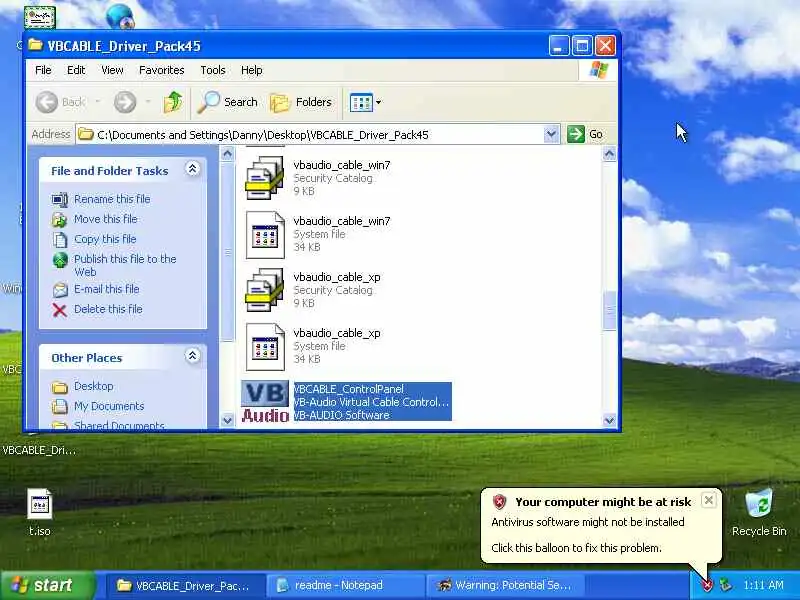Click the globe Publish icon
Screen dimensions: 800x600
click(60, 260)
